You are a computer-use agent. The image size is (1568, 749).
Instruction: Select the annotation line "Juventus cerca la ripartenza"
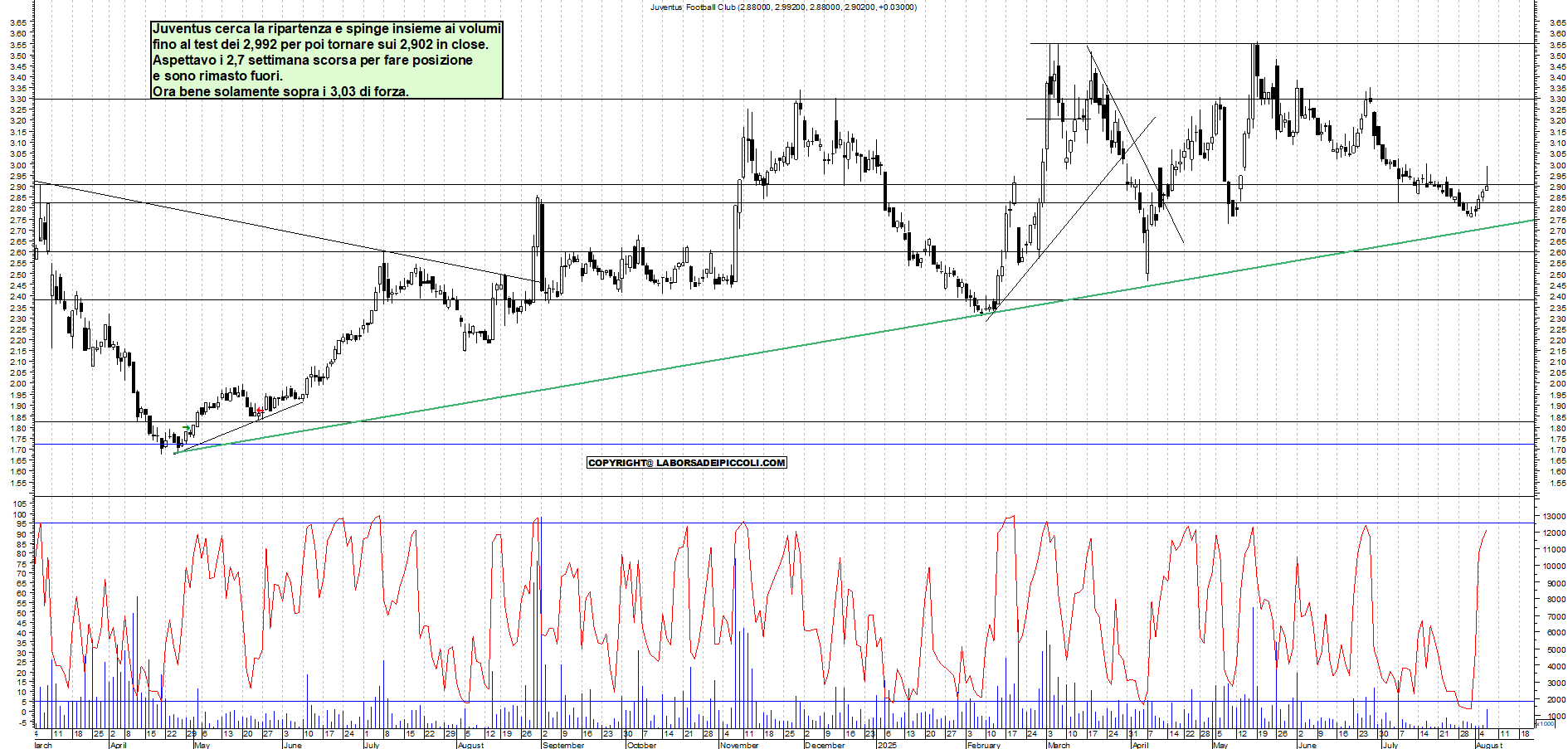327,29
